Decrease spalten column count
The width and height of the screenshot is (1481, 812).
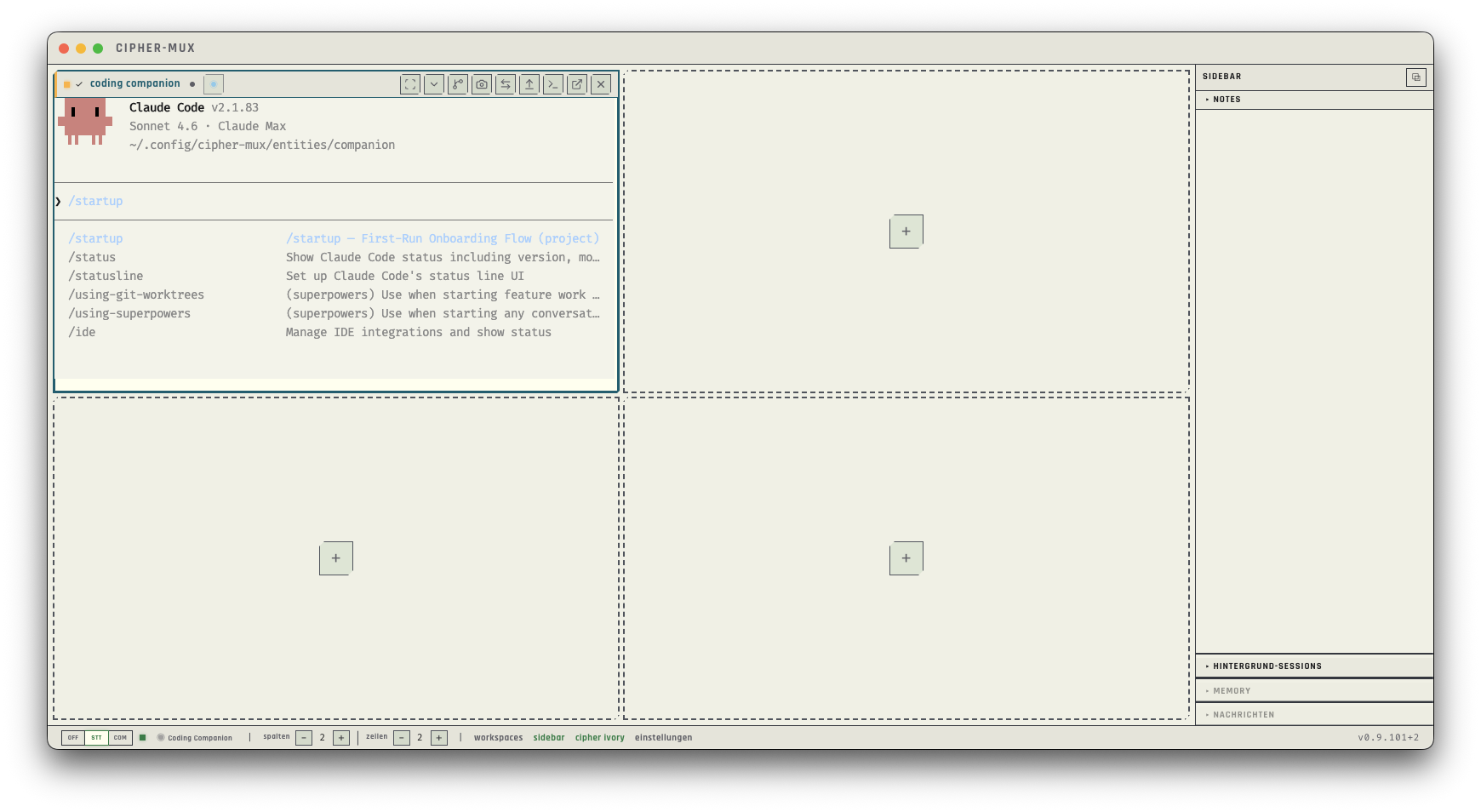tap(304, 738)
